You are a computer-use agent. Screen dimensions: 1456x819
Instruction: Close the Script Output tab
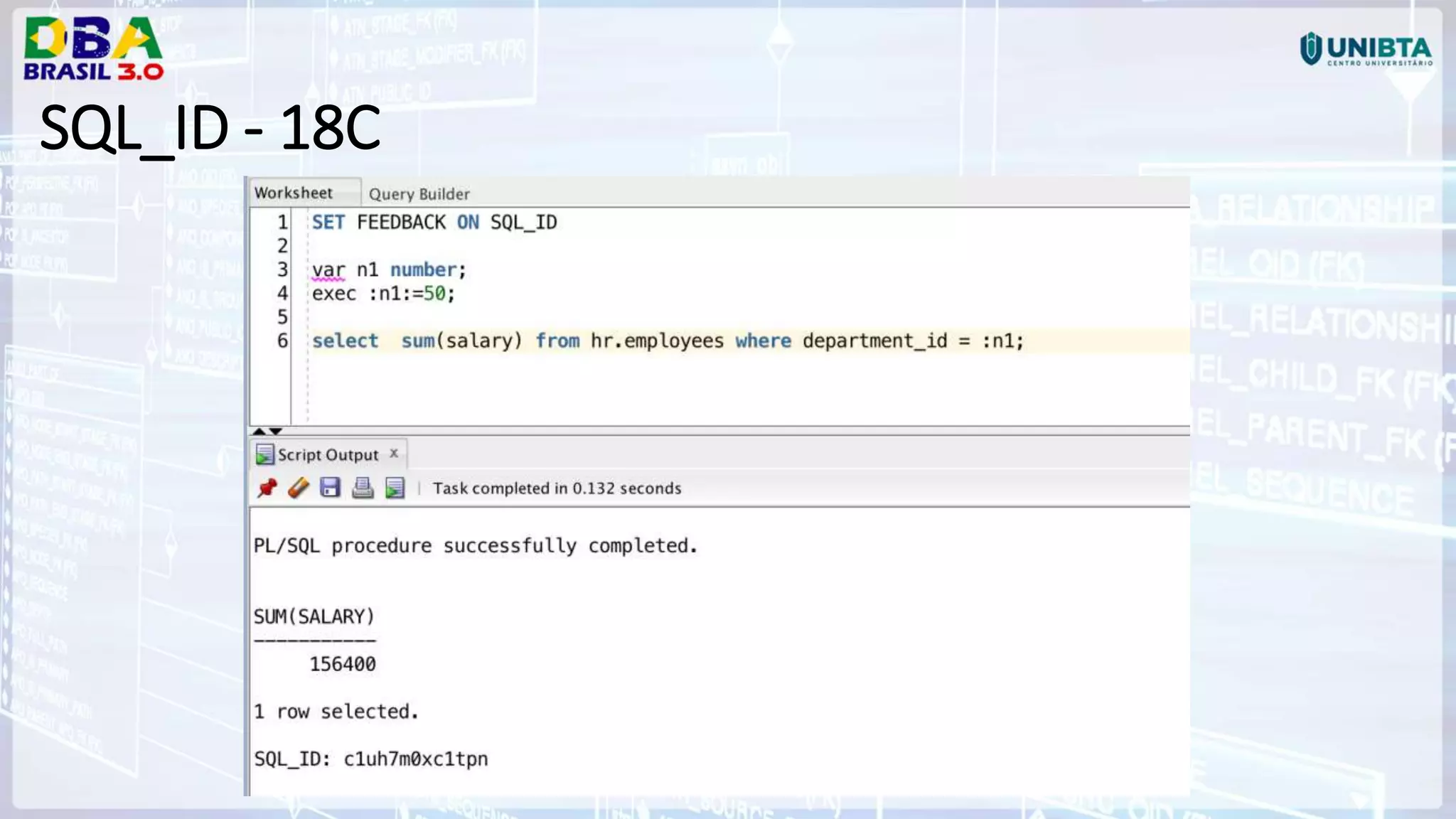(394, 454)
